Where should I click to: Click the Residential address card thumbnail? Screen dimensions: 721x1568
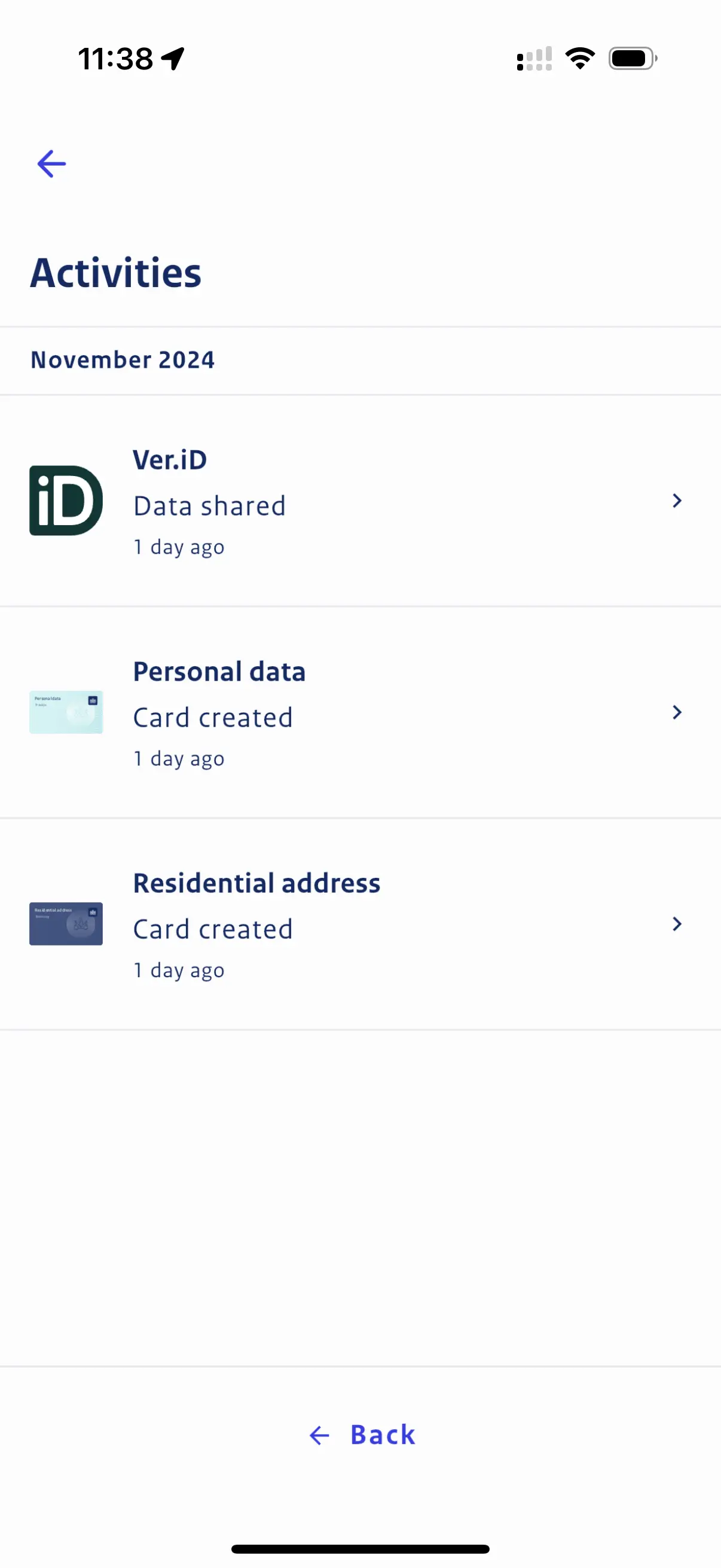(x=66, y=923)
